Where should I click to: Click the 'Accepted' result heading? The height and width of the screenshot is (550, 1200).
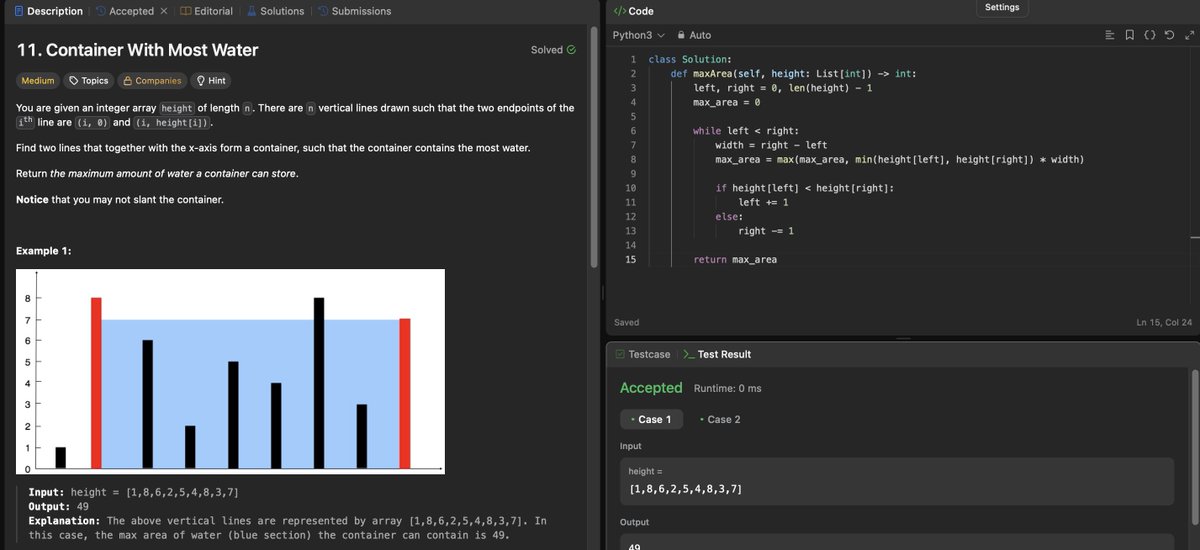pyautogui.click(x=651, y=388)
